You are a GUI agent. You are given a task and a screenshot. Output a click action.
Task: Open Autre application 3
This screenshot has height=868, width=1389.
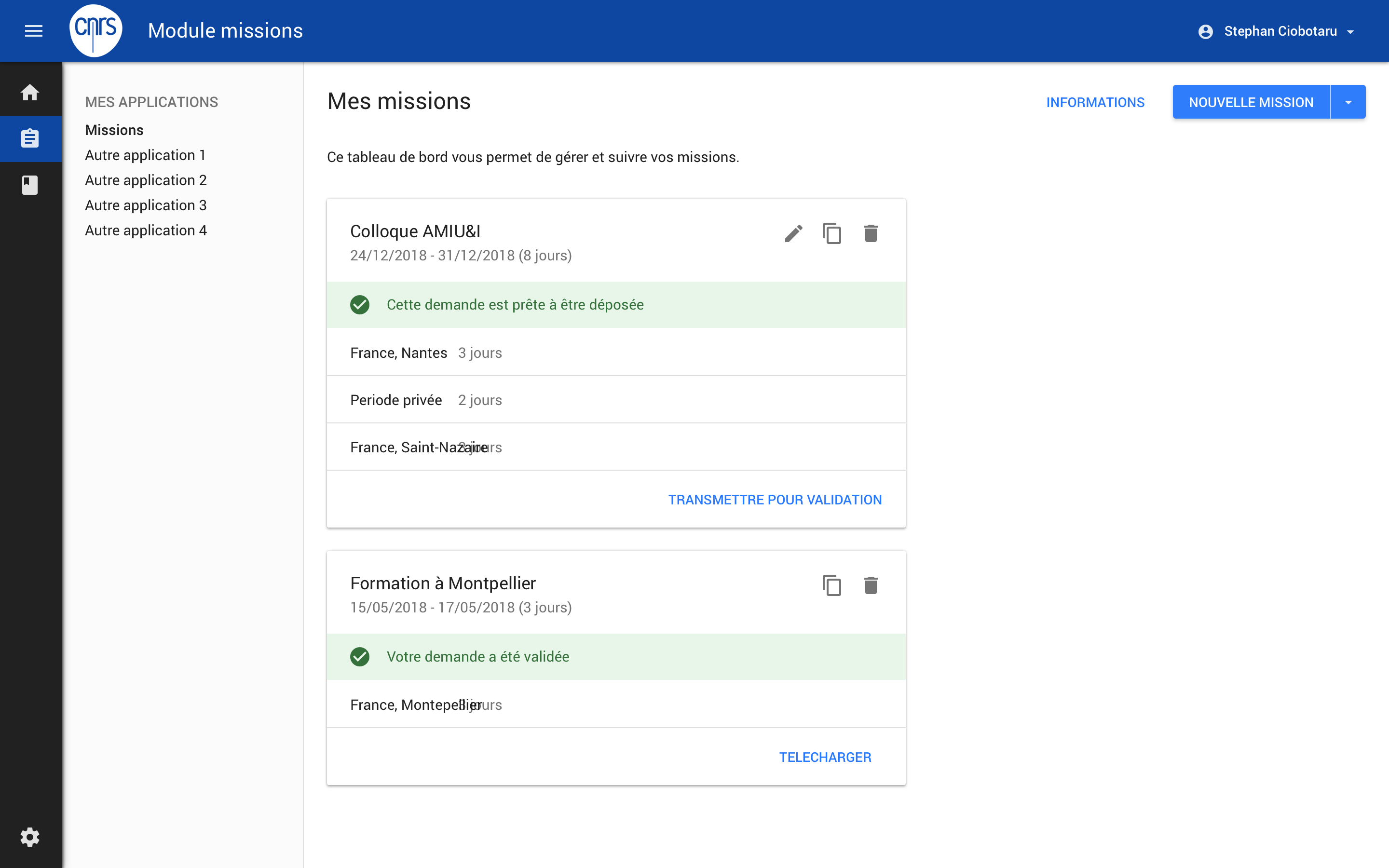146,205
